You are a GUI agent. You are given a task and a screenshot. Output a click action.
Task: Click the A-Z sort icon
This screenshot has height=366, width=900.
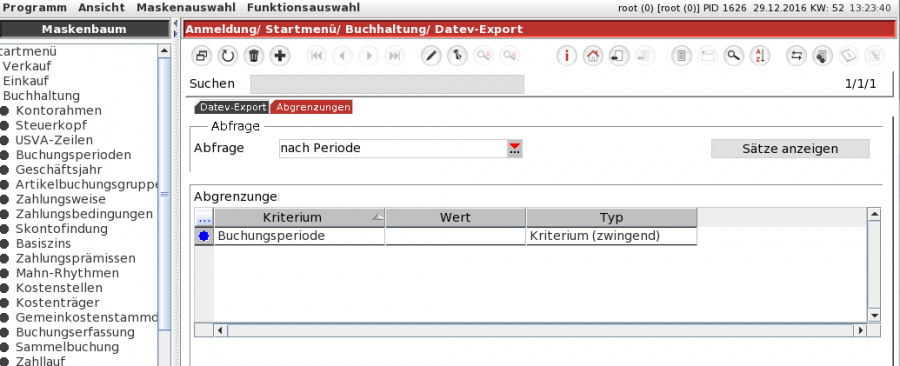(x=759, y=56)
